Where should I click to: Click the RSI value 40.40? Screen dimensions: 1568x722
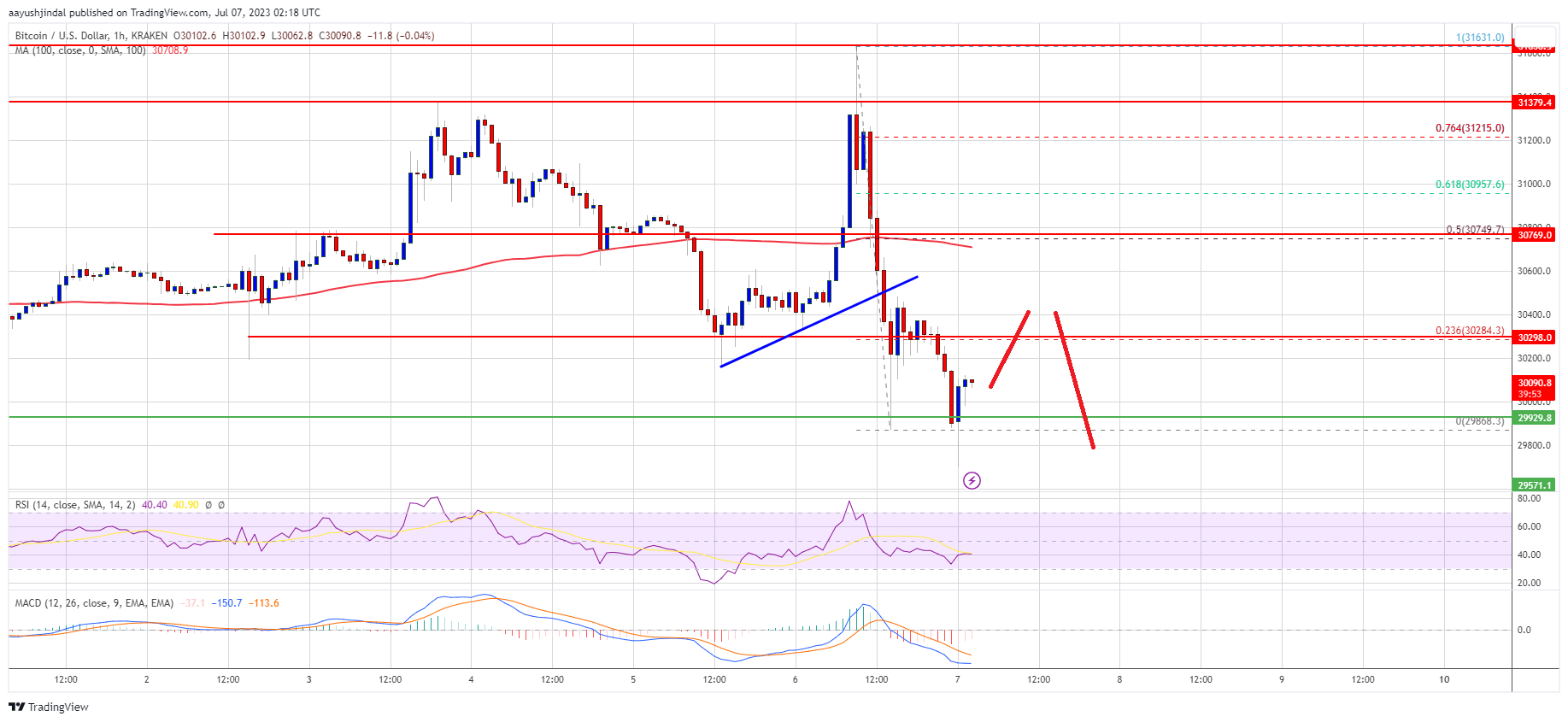tap(155, 505)
